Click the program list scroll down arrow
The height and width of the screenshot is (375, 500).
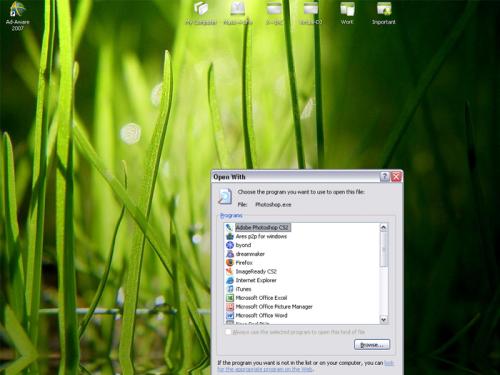click(384, 320)
